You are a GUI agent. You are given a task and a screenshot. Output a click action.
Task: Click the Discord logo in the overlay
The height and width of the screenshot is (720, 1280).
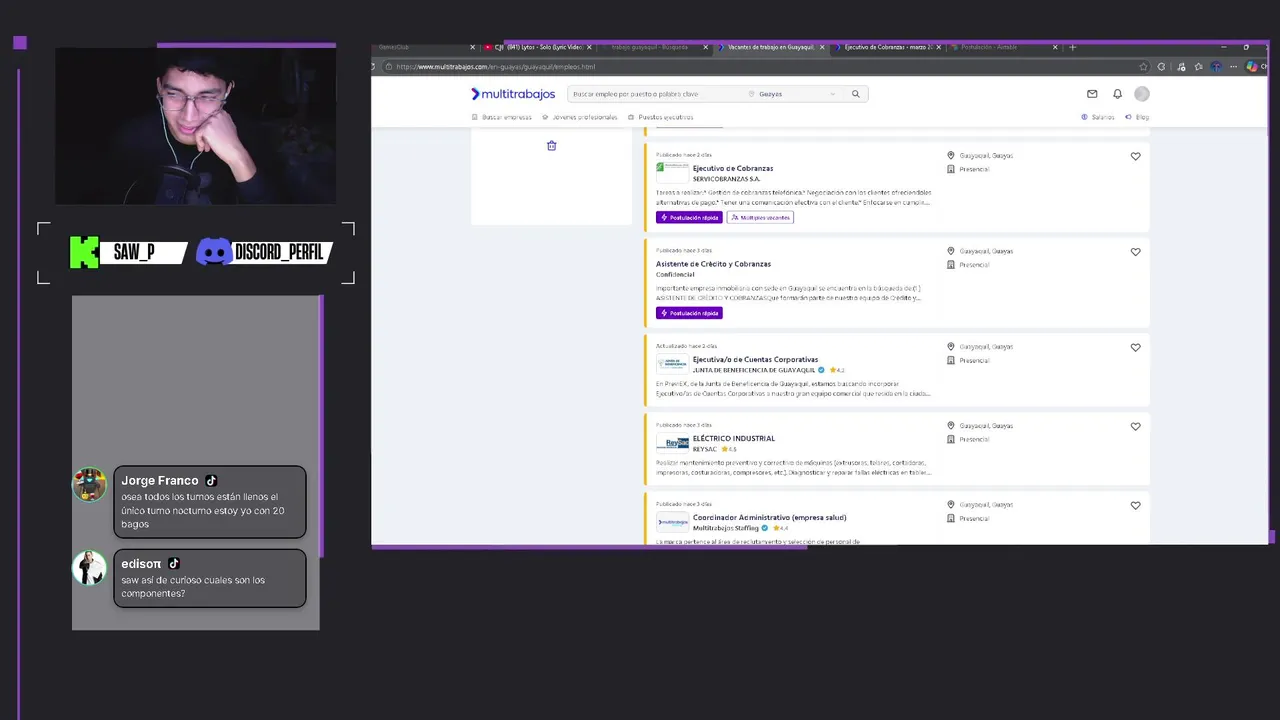(x=213, y=252)
